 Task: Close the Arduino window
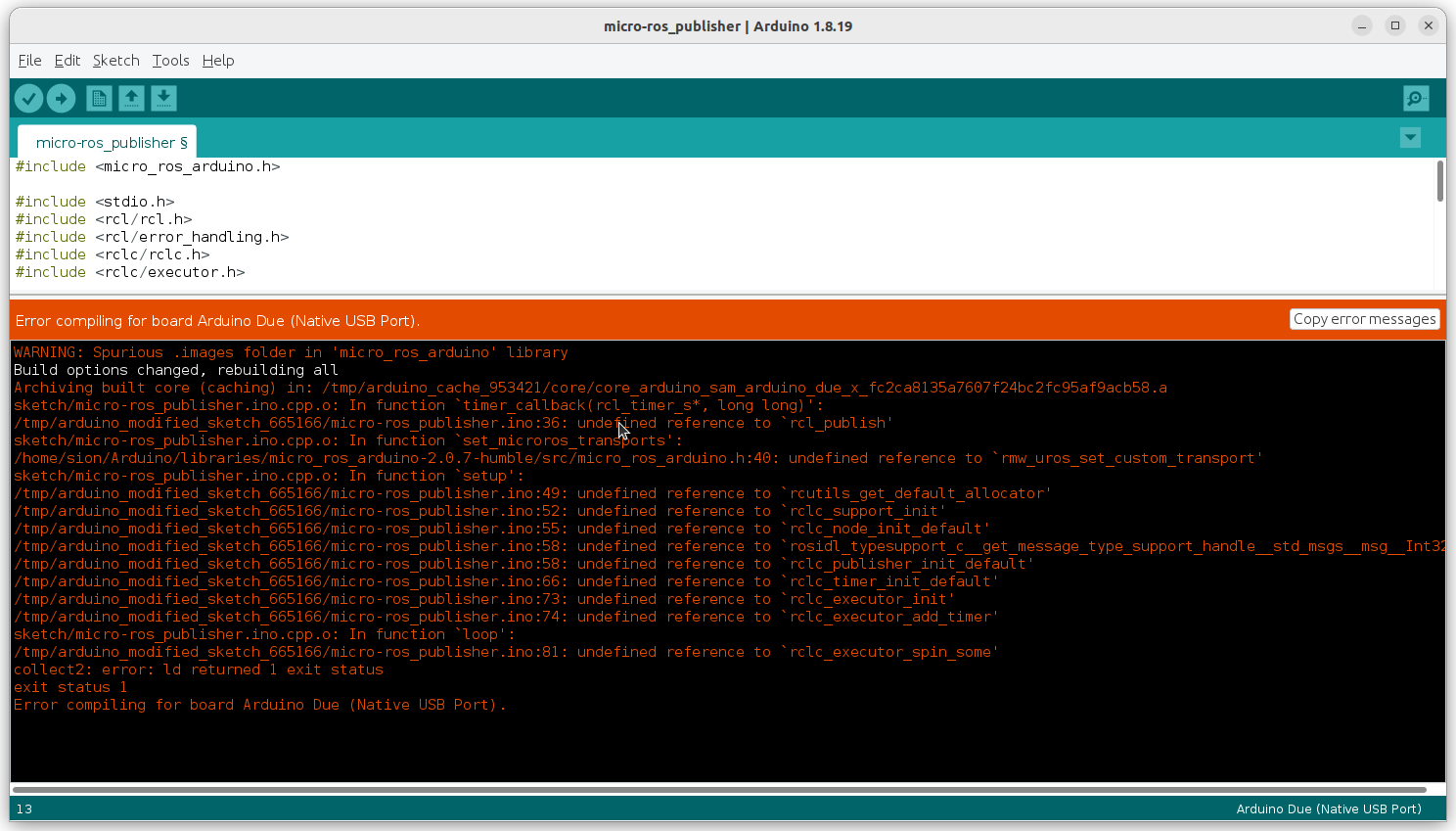coord(1429,25)
